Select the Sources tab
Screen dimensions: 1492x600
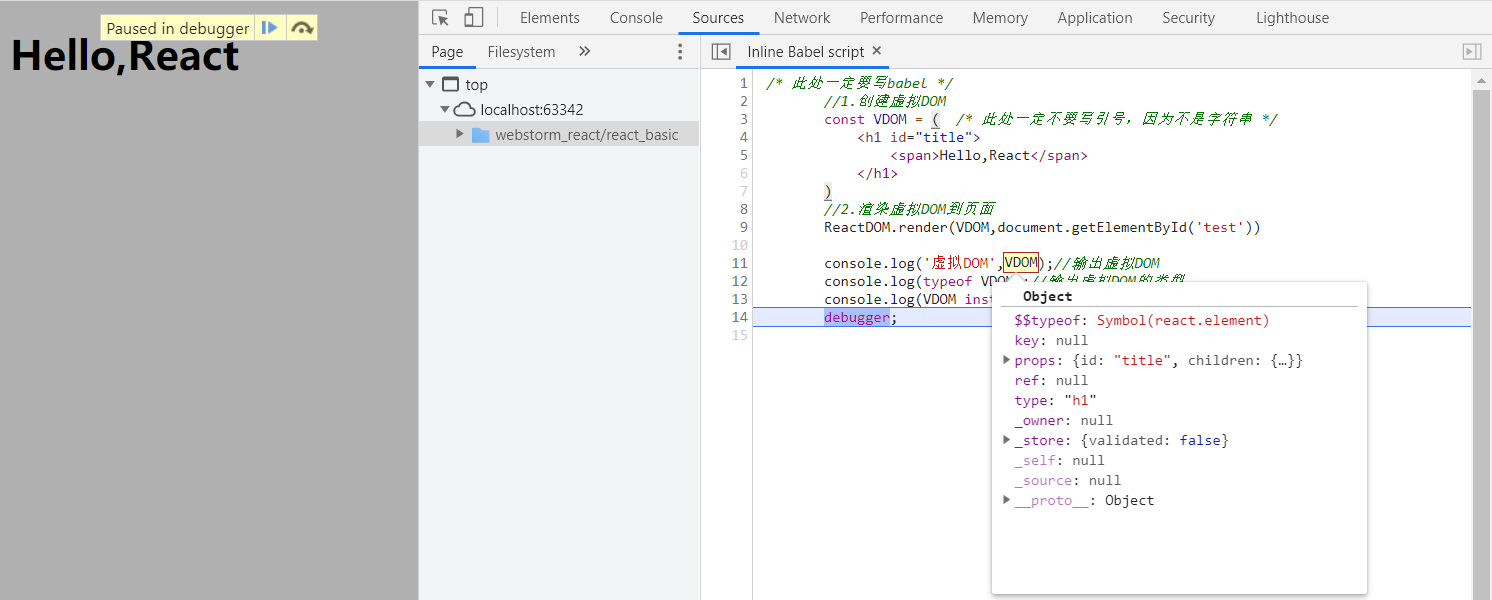(718, 17)
